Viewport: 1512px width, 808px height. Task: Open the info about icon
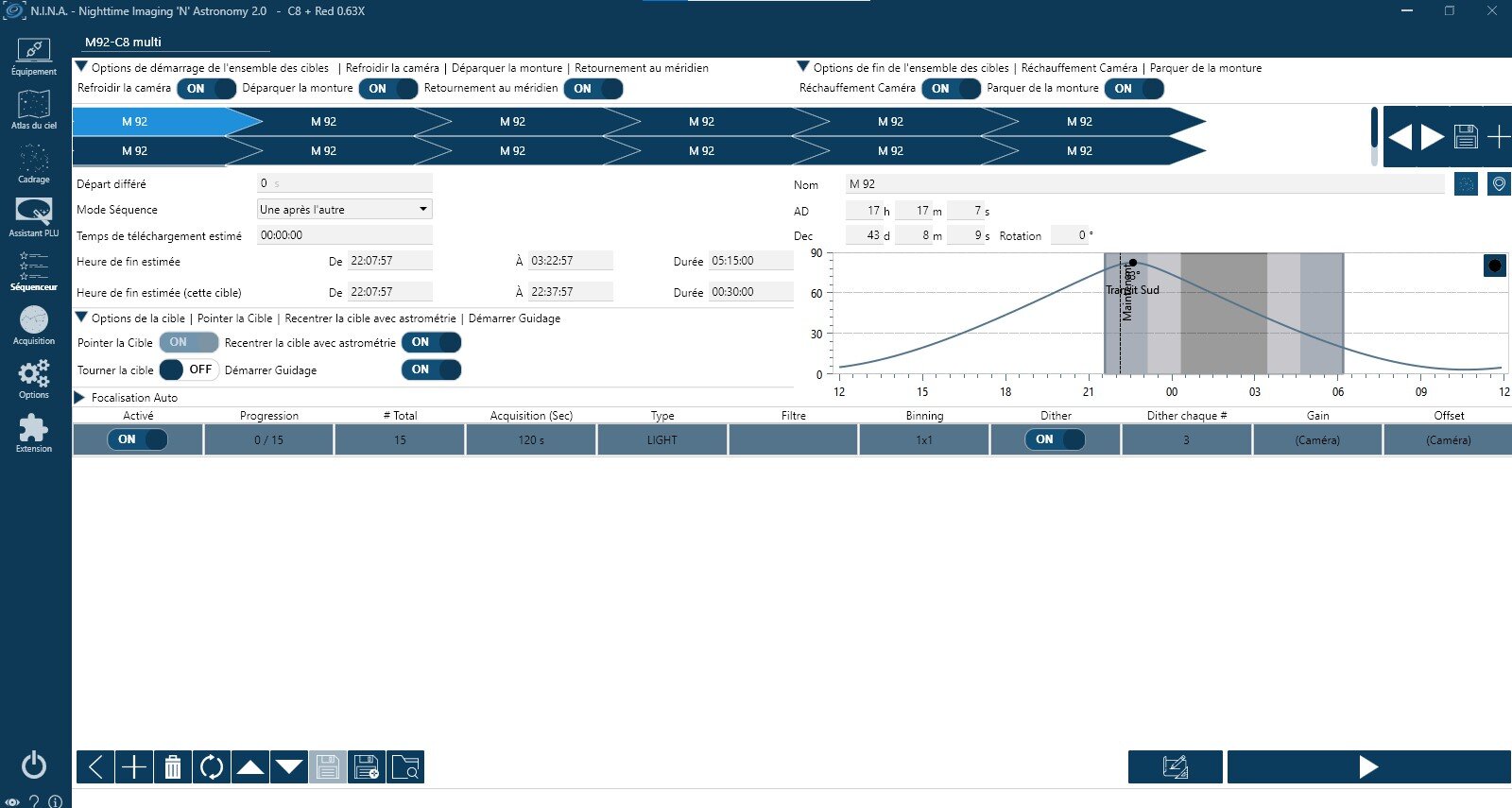55,801
